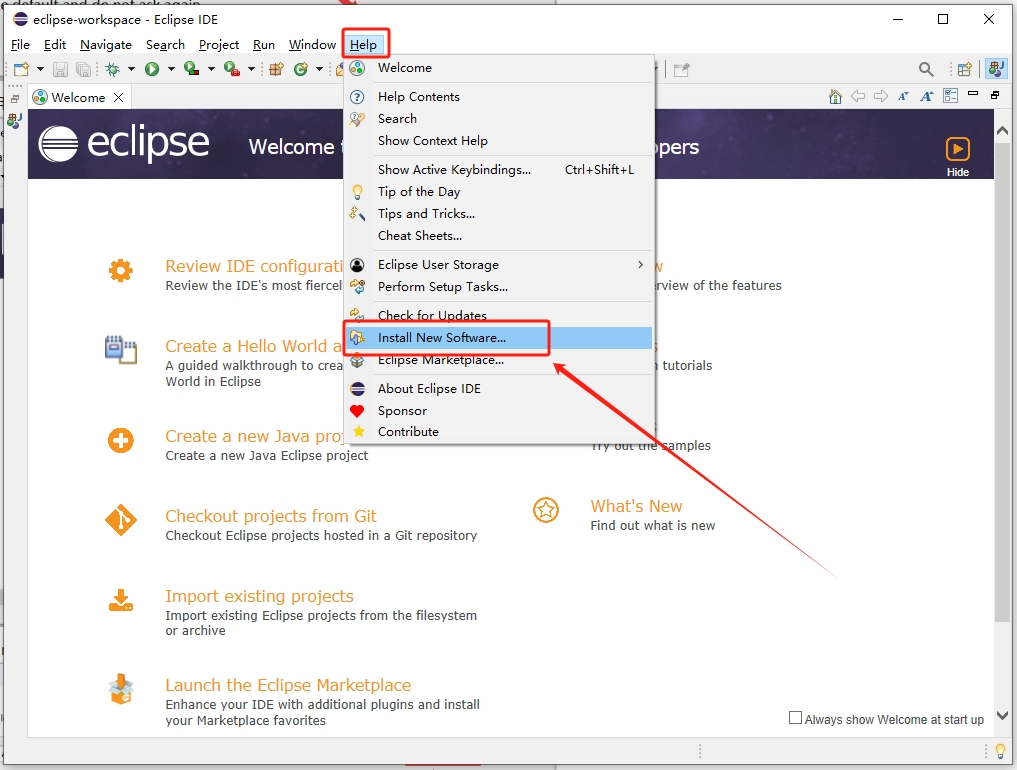
Task: Click the Debug bug icon in toolbar
Action: tap(113, 69)
